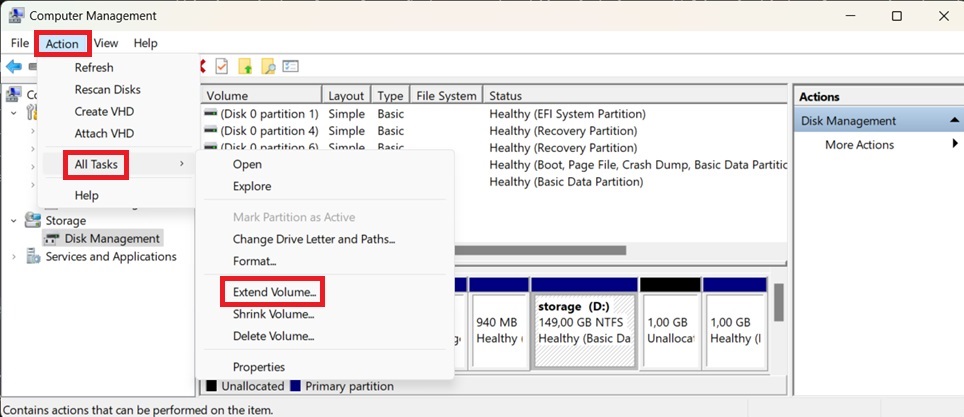Click the Storage node icon in tree
964x417 pixels.
pyautogui.click(x=33, y=220)
